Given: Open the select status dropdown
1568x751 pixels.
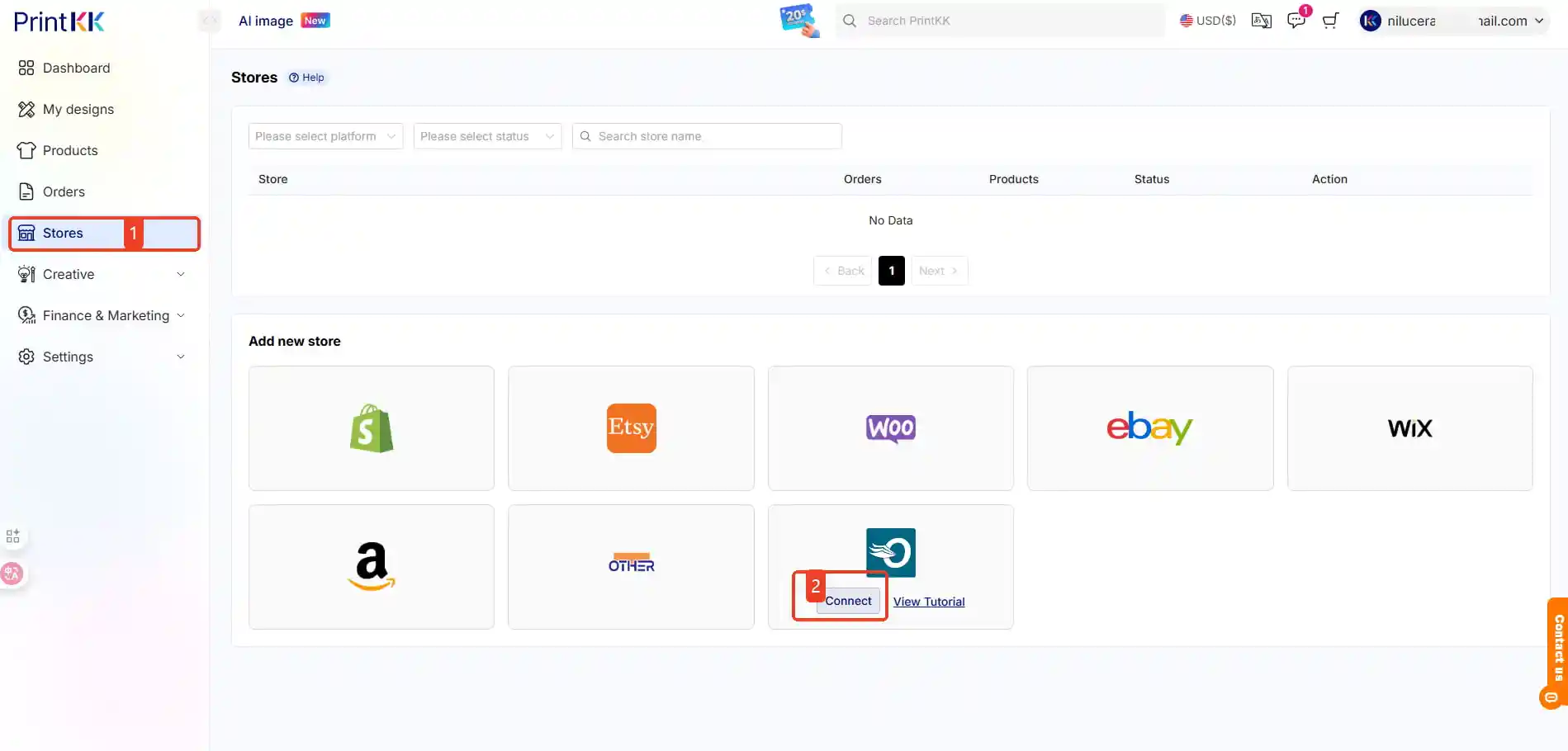Looking at the screenshot, I should coord(487,136).
